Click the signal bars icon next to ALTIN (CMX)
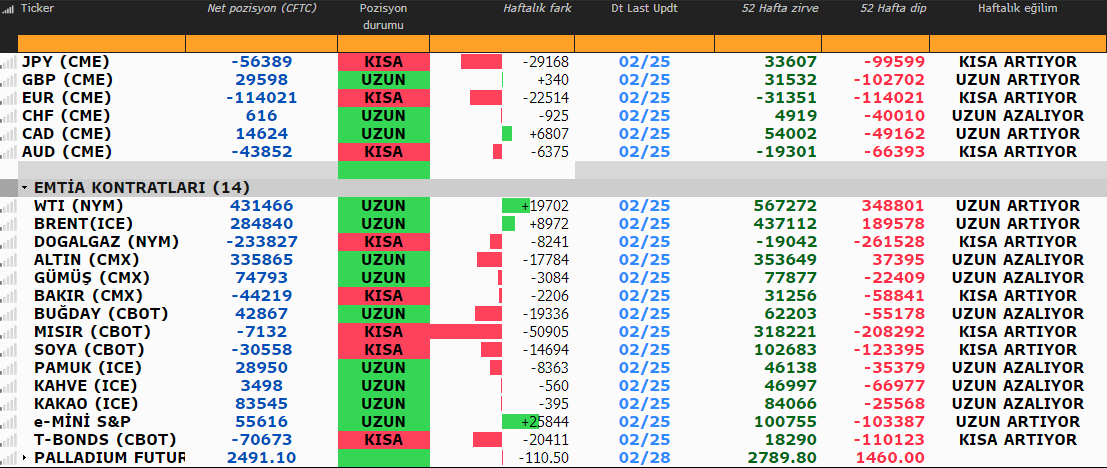This screenshot has height=468, width=1107. click(10, 260)
